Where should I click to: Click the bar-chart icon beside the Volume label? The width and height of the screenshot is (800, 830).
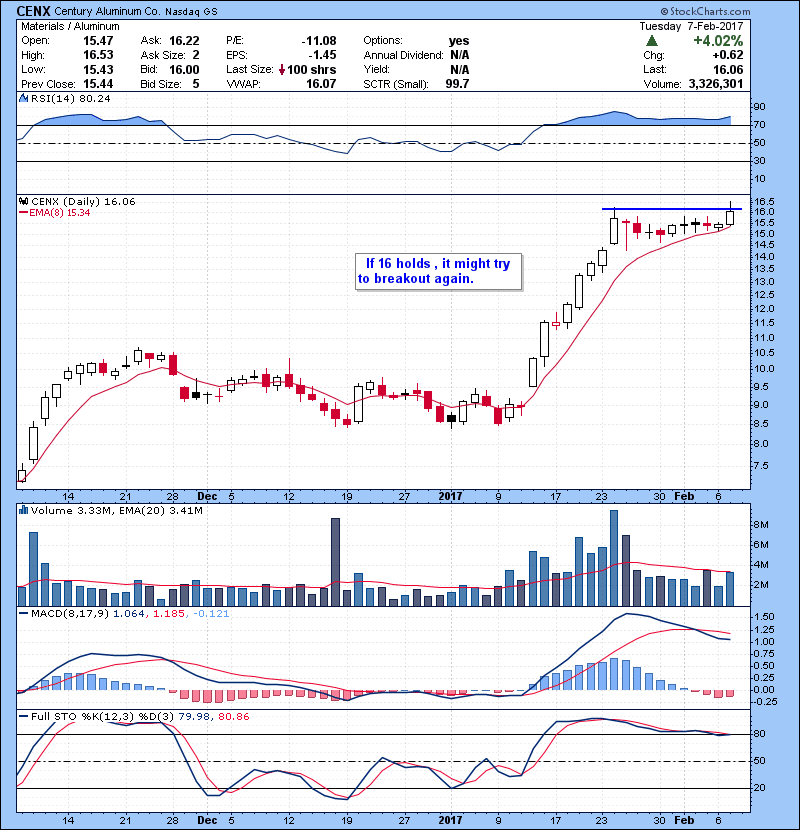click(23, 510)
